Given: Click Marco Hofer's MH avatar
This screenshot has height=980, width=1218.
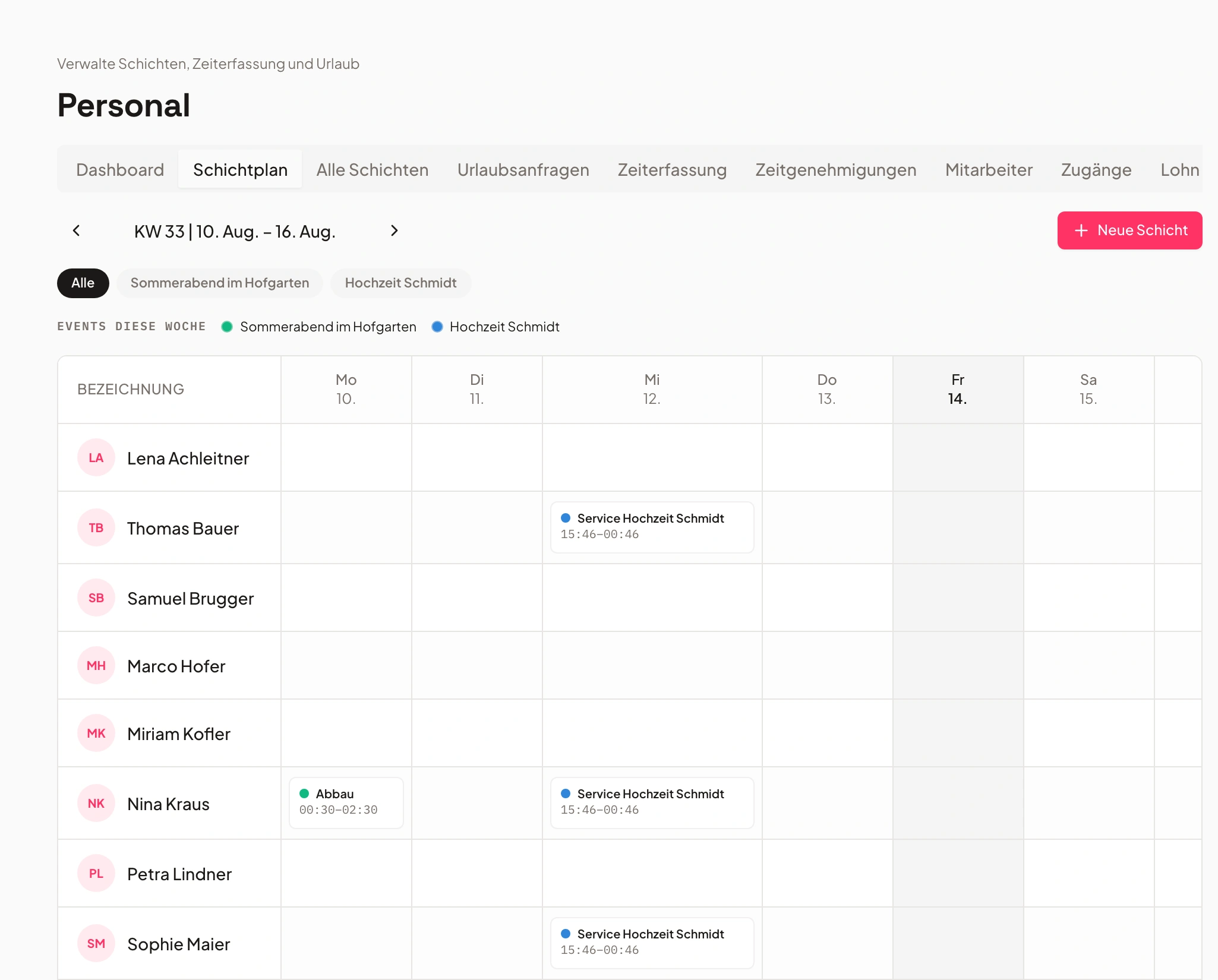Looking at the screenshot, I should (x=96, y=666).
